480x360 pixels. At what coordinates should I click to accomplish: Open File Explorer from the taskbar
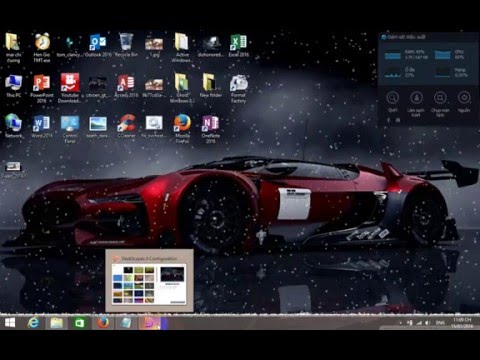coord(56,323)
